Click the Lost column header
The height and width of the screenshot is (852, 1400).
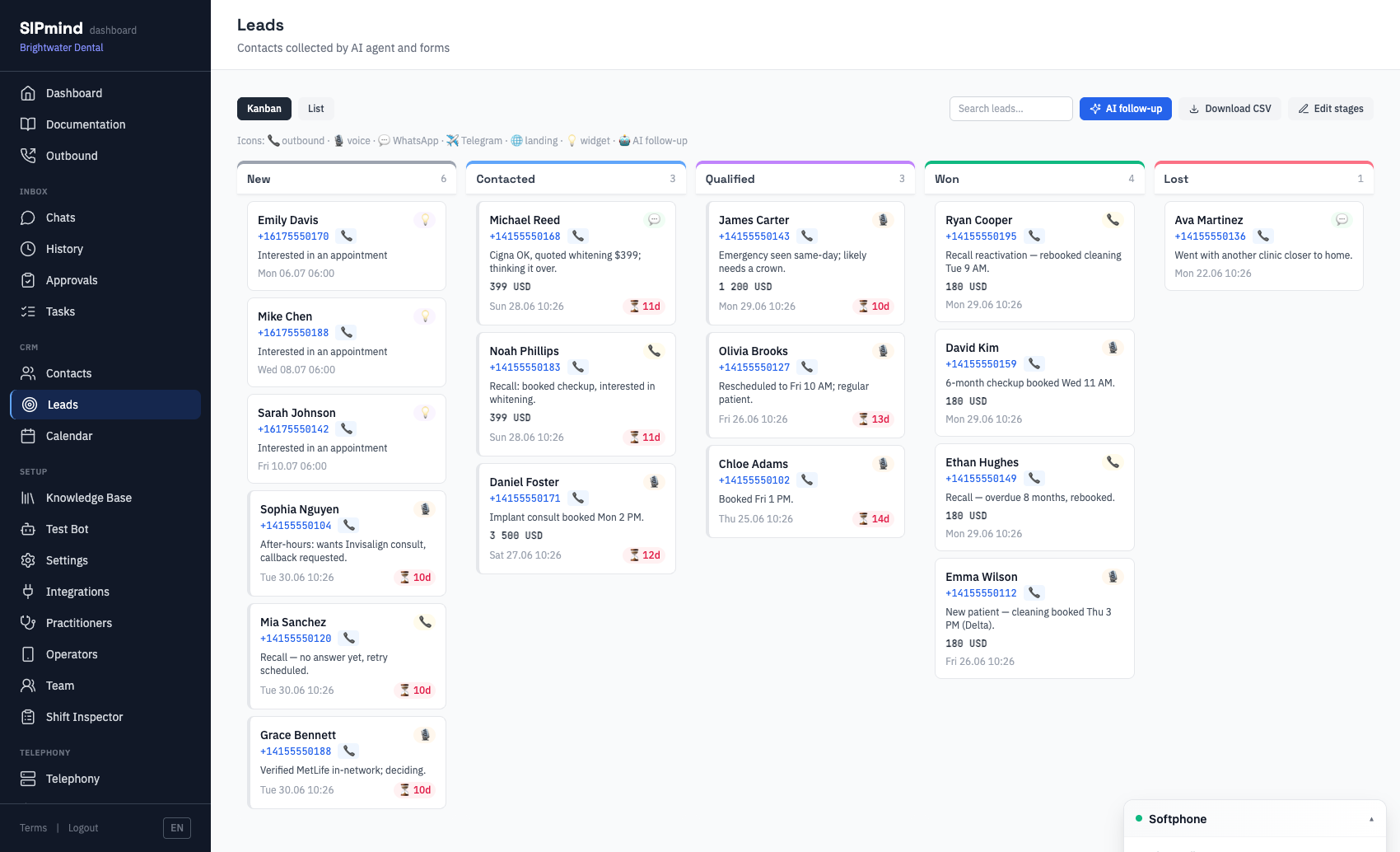tap(1263, 179)
